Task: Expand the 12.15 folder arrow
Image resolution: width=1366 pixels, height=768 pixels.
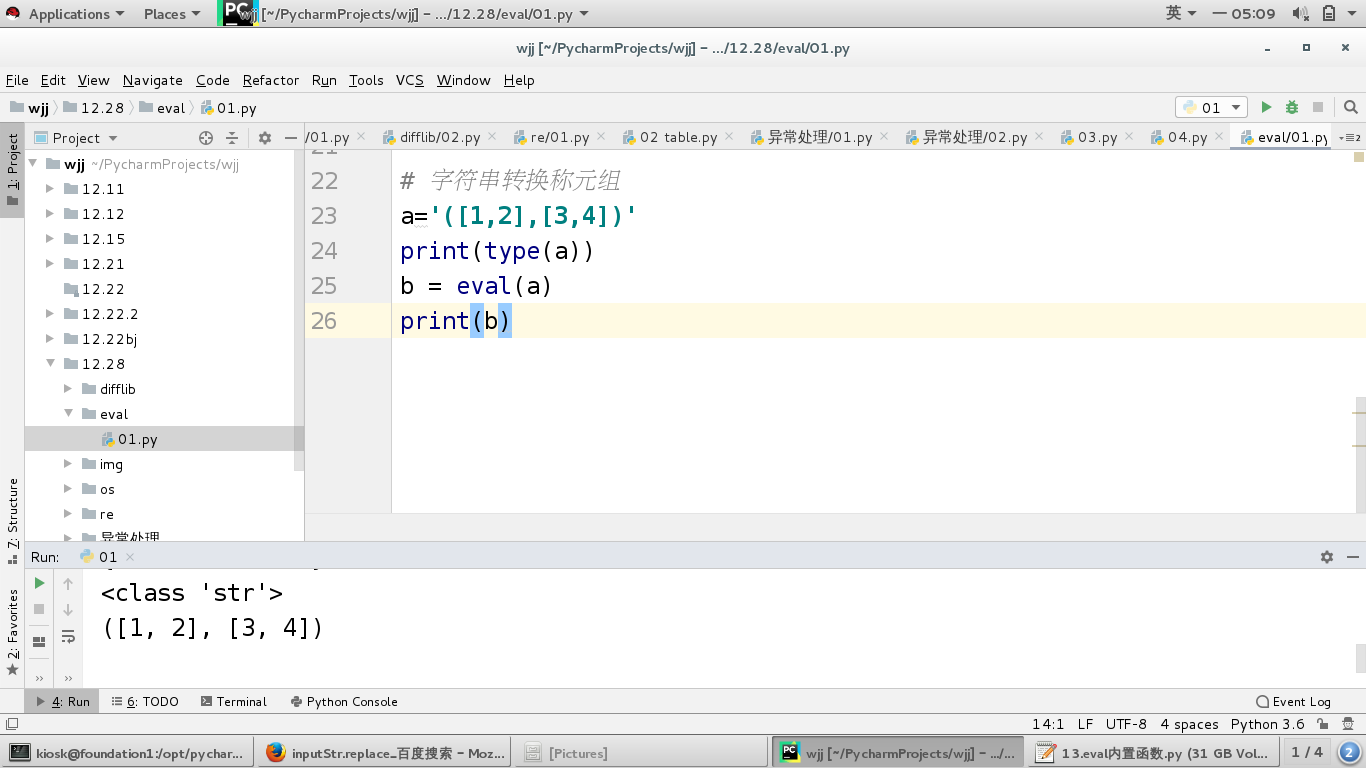Action: (50, 238)
